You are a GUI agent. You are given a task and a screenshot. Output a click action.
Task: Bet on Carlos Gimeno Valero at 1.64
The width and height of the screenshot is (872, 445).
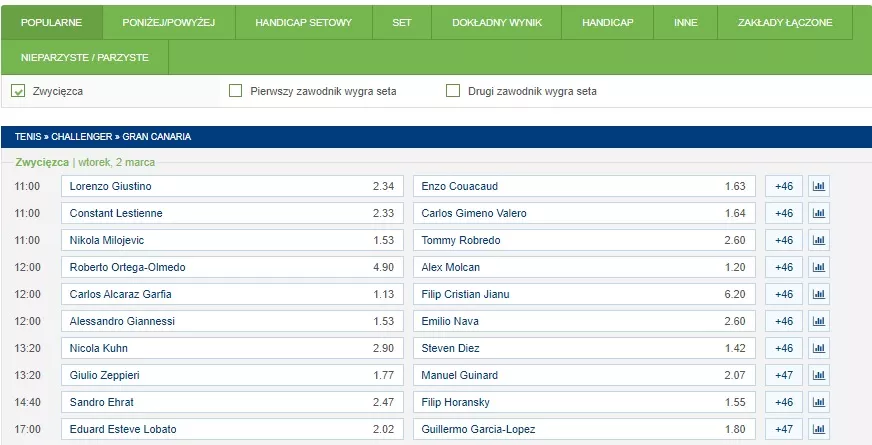pyautogui.click(x=584, y=213)
